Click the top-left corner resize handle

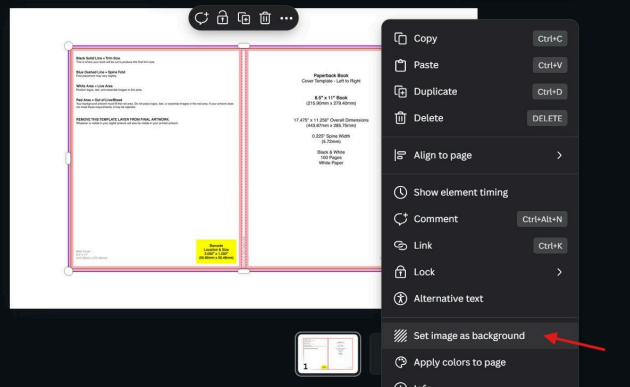click(69, 46)
